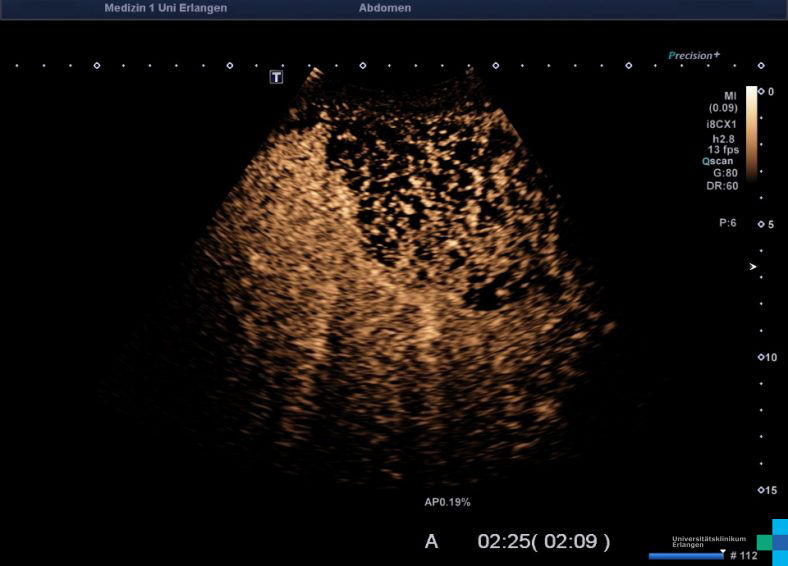Click the 0 cm depth scale diamond
This screenshot has height=566, width=788.
coord(761,91)
